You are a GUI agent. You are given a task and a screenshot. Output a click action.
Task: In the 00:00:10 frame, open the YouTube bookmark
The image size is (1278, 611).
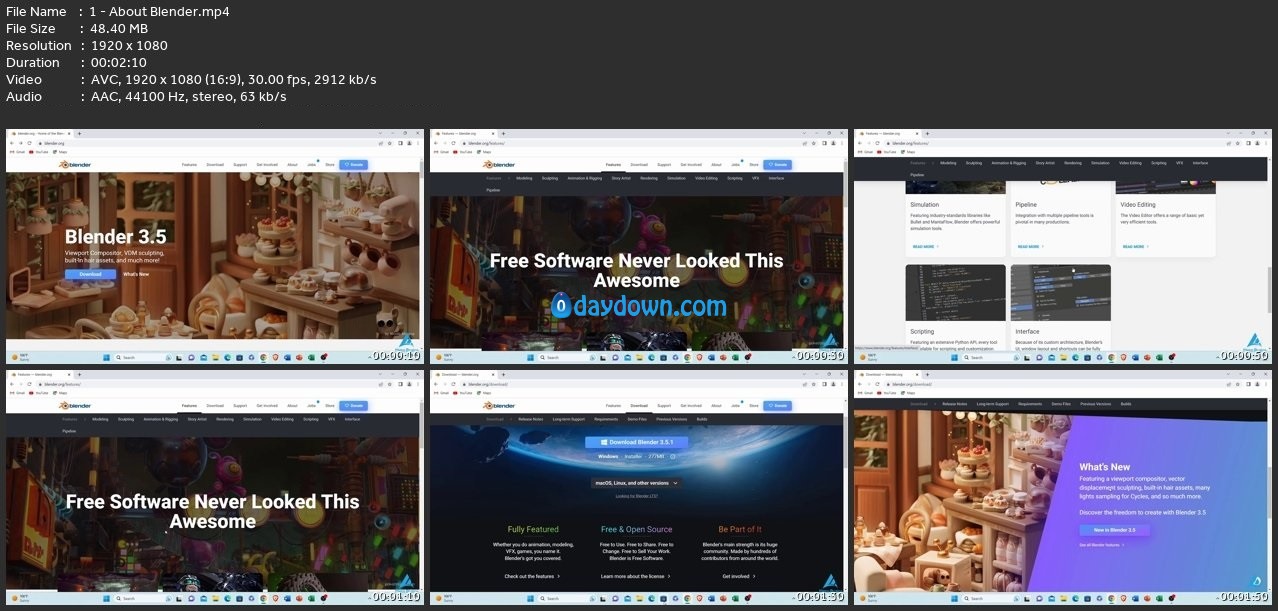[x=38, y=153]
